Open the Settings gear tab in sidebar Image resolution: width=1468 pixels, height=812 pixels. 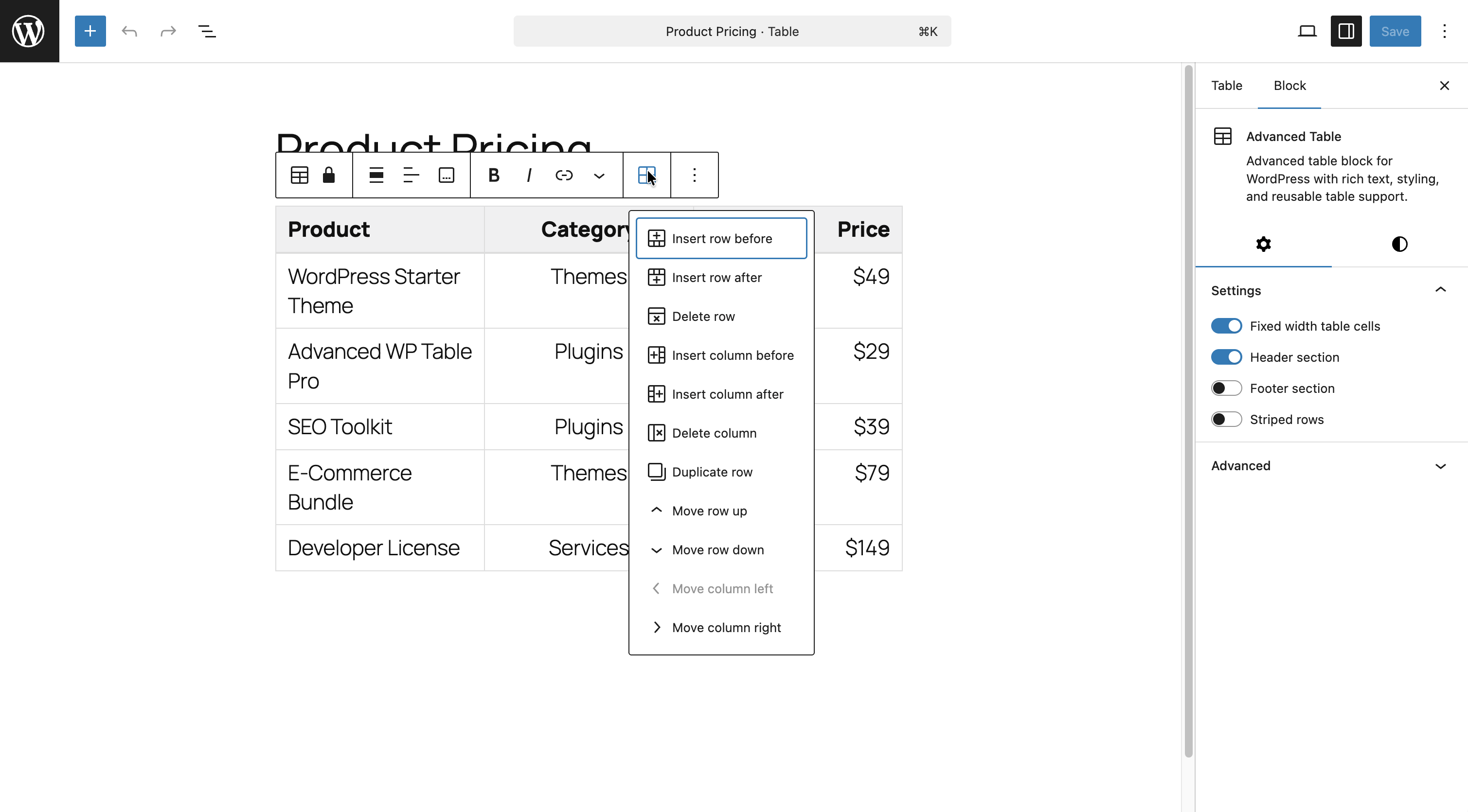1263,244
